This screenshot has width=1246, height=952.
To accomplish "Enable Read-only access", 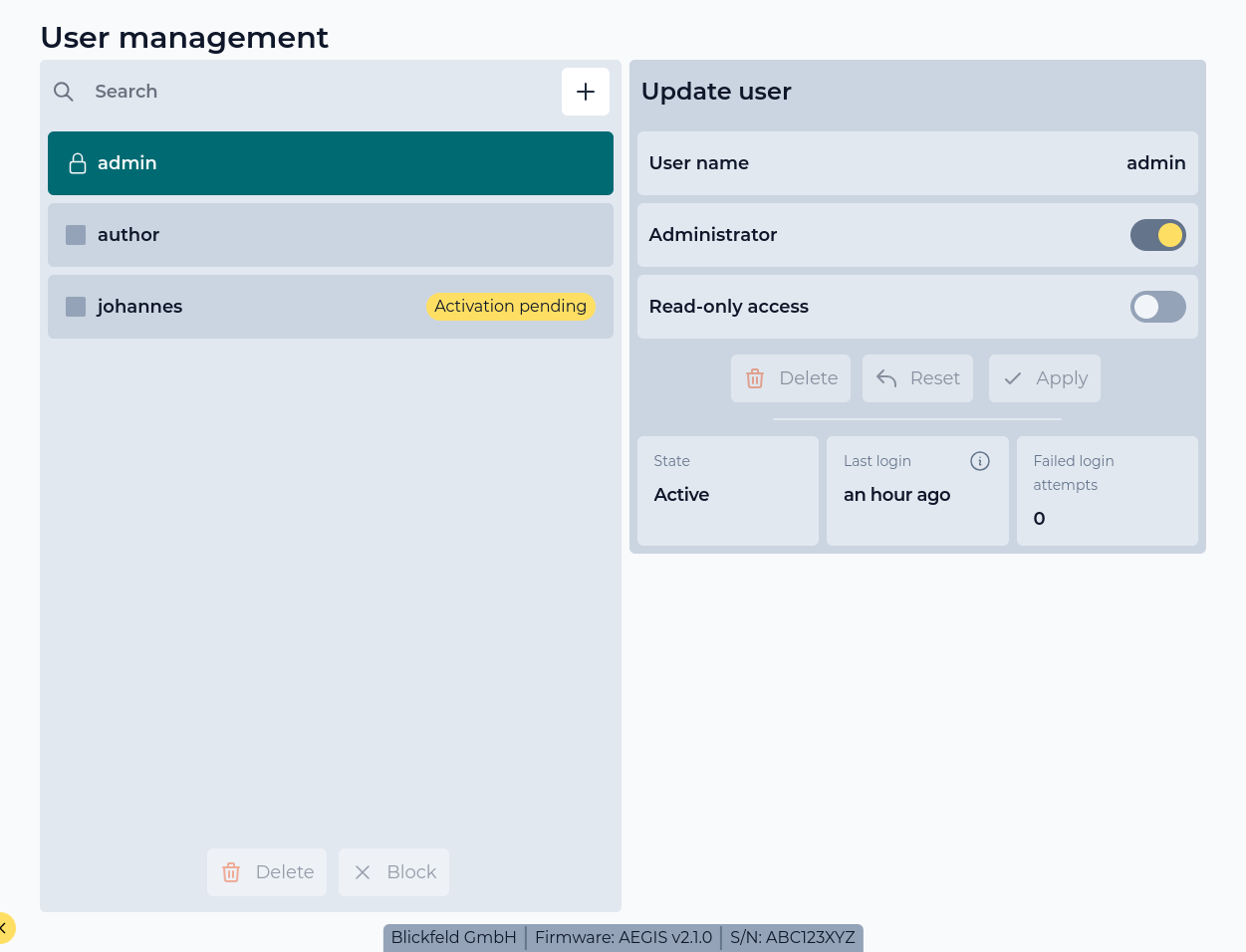I will click(1158, 307).
